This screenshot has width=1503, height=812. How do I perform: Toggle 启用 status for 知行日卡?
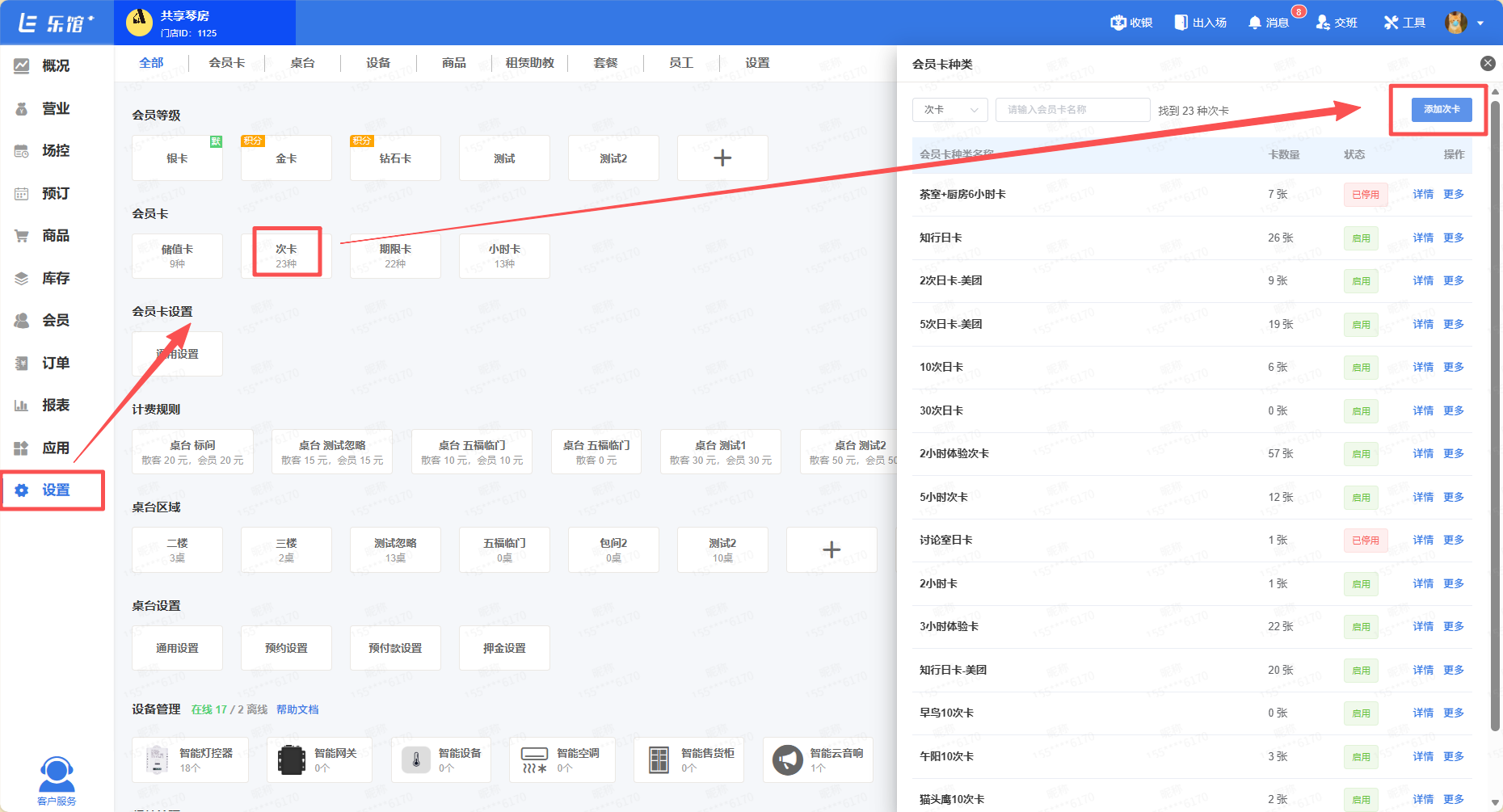tap(1361, 238)
